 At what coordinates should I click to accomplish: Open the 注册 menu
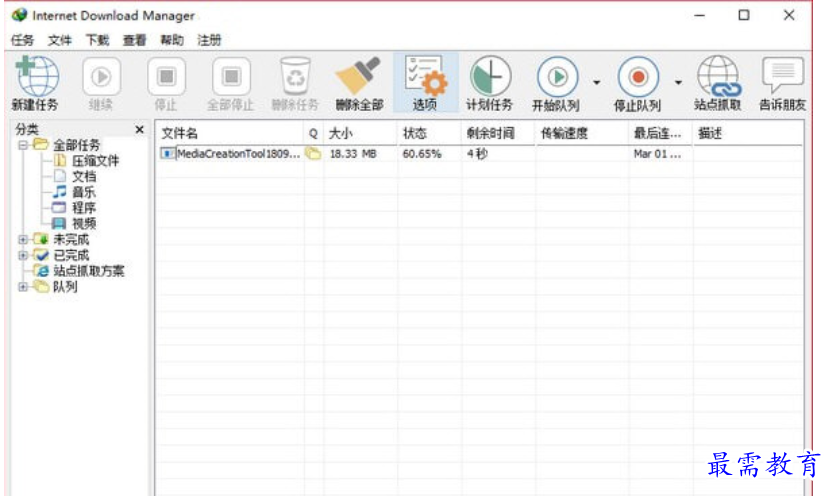(209, 40)
